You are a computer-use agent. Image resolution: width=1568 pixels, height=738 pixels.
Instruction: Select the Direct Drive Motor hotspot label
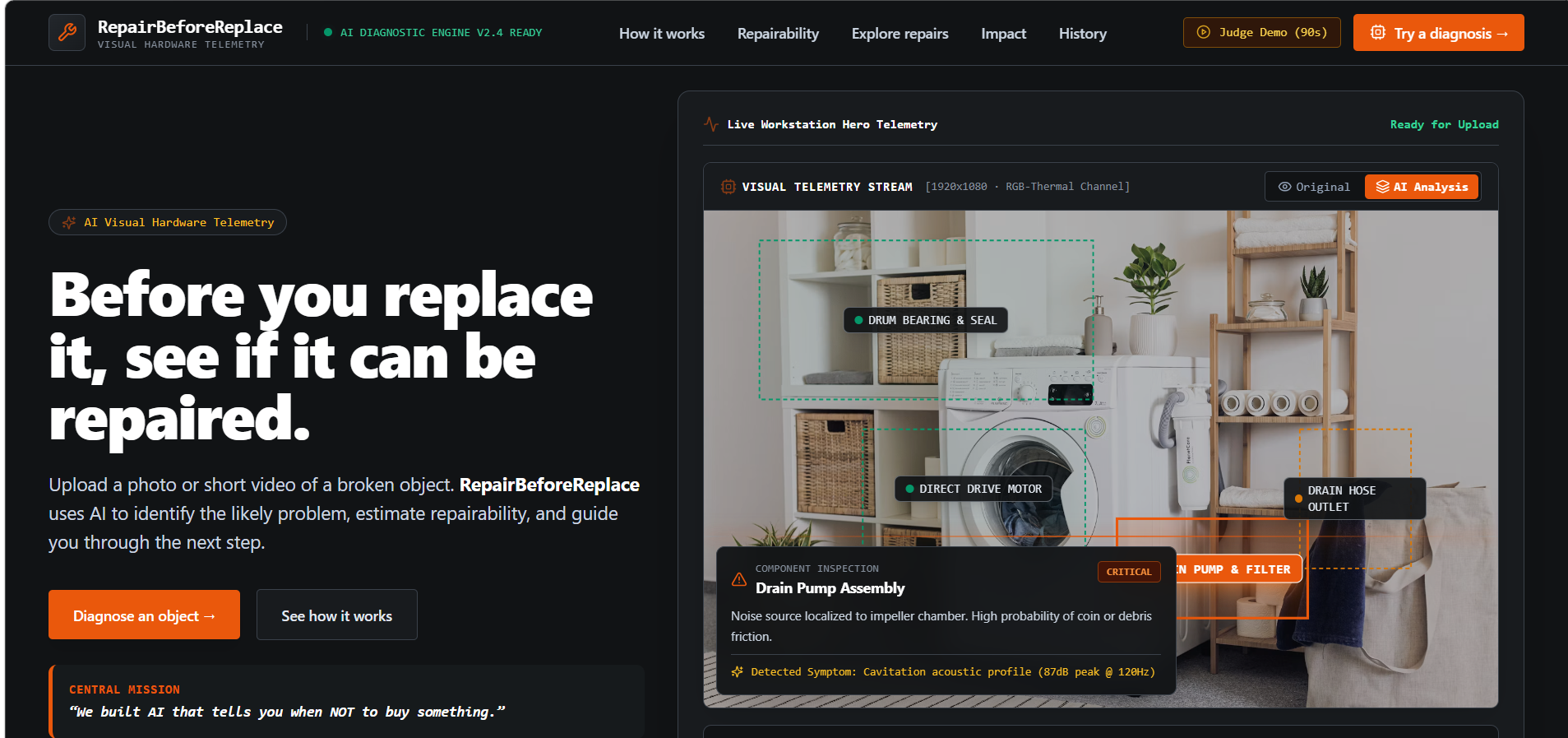[x=974, y=489]
